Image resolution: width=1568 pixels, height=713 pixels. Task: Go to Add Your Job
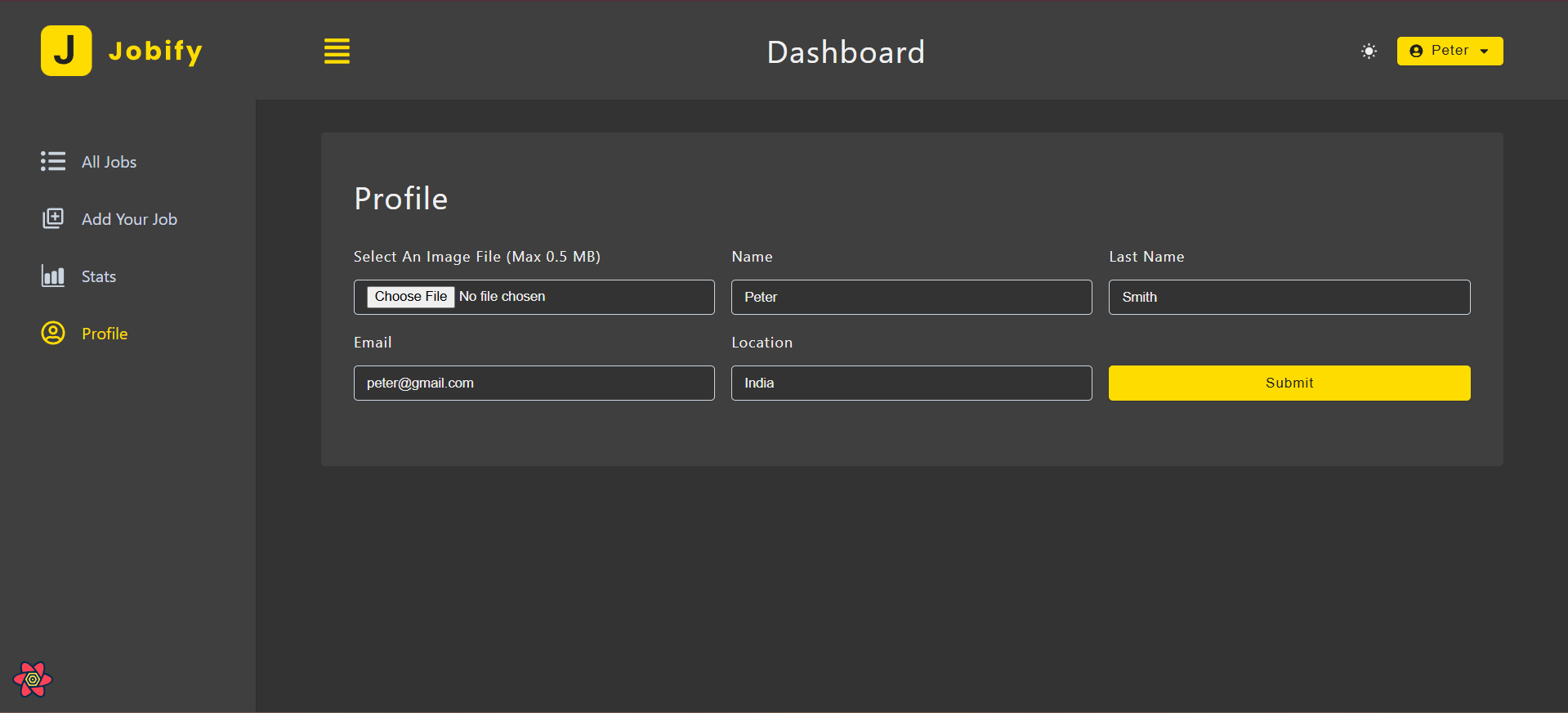coord(129,219)
